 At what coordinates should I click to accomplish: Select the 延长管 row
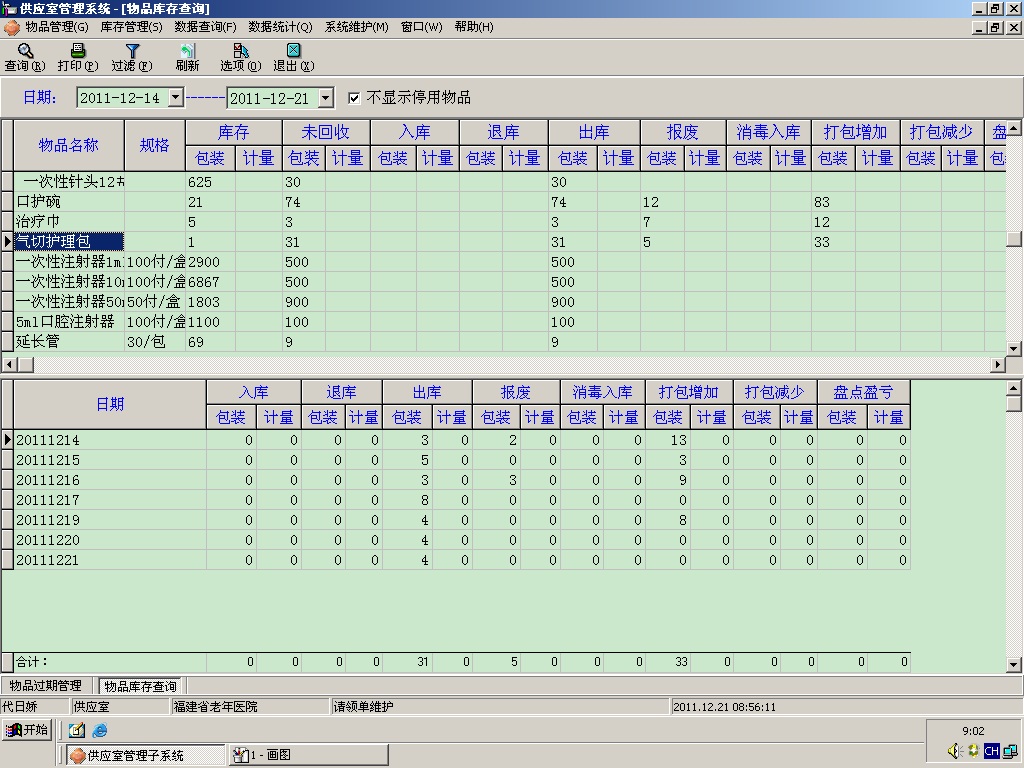click(503, 342)
